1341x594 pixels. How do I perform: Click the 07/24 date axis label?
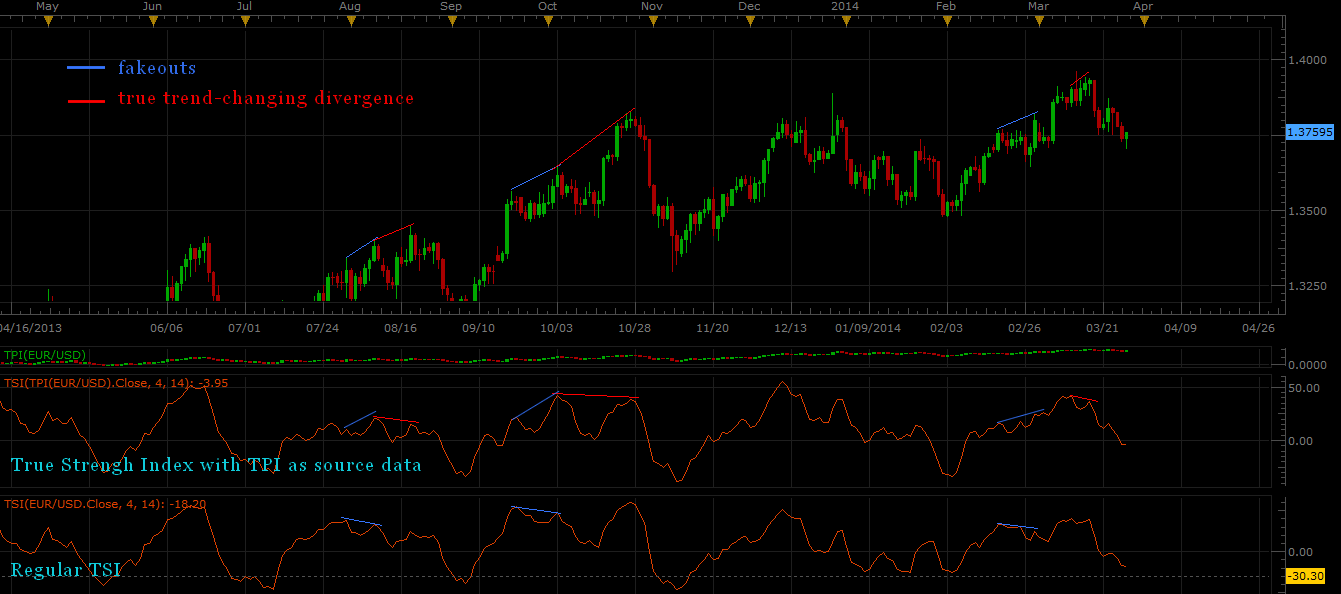[322, 327]
